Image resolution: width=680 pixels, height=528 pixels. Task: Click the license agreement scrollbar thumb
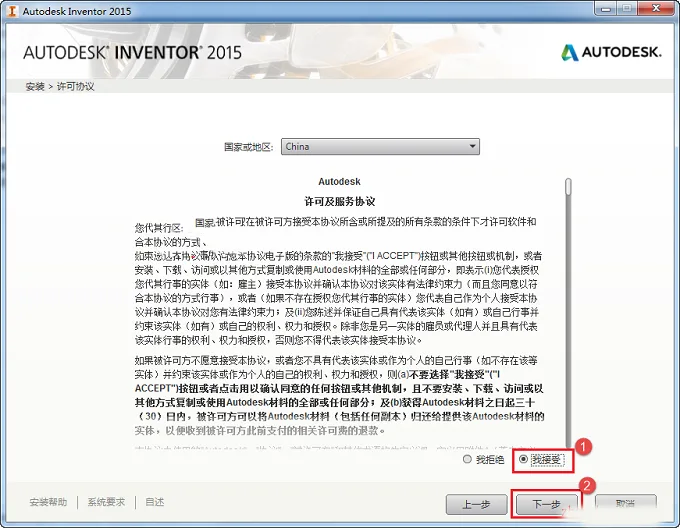point(568,186)
